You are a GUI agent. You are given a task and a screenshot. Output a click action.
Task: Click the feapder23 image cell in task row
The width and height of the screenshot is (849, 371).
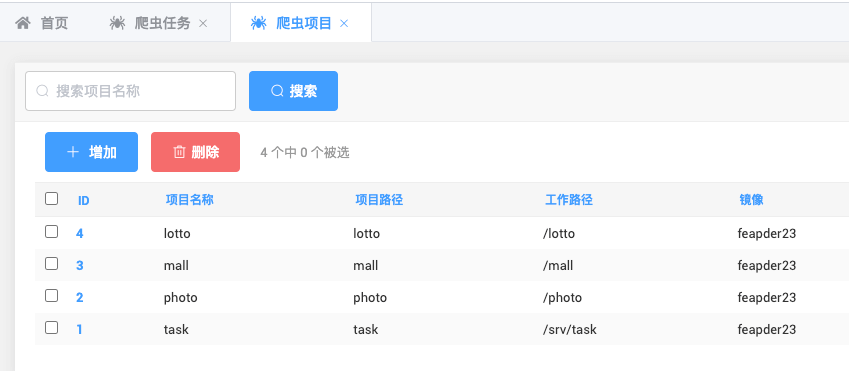pyautogui.click(x=767, y=329)
